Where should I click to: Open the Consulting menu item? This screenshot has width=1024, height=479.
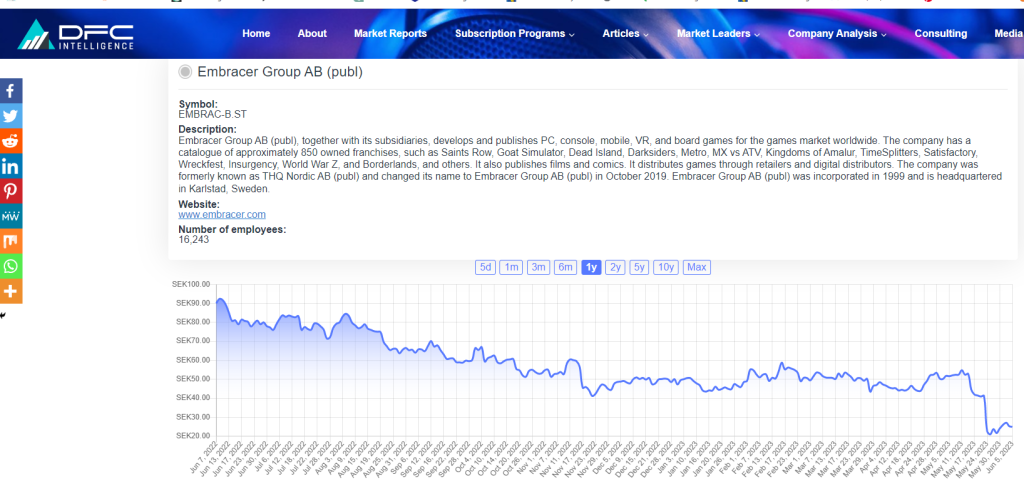[940, 34]
